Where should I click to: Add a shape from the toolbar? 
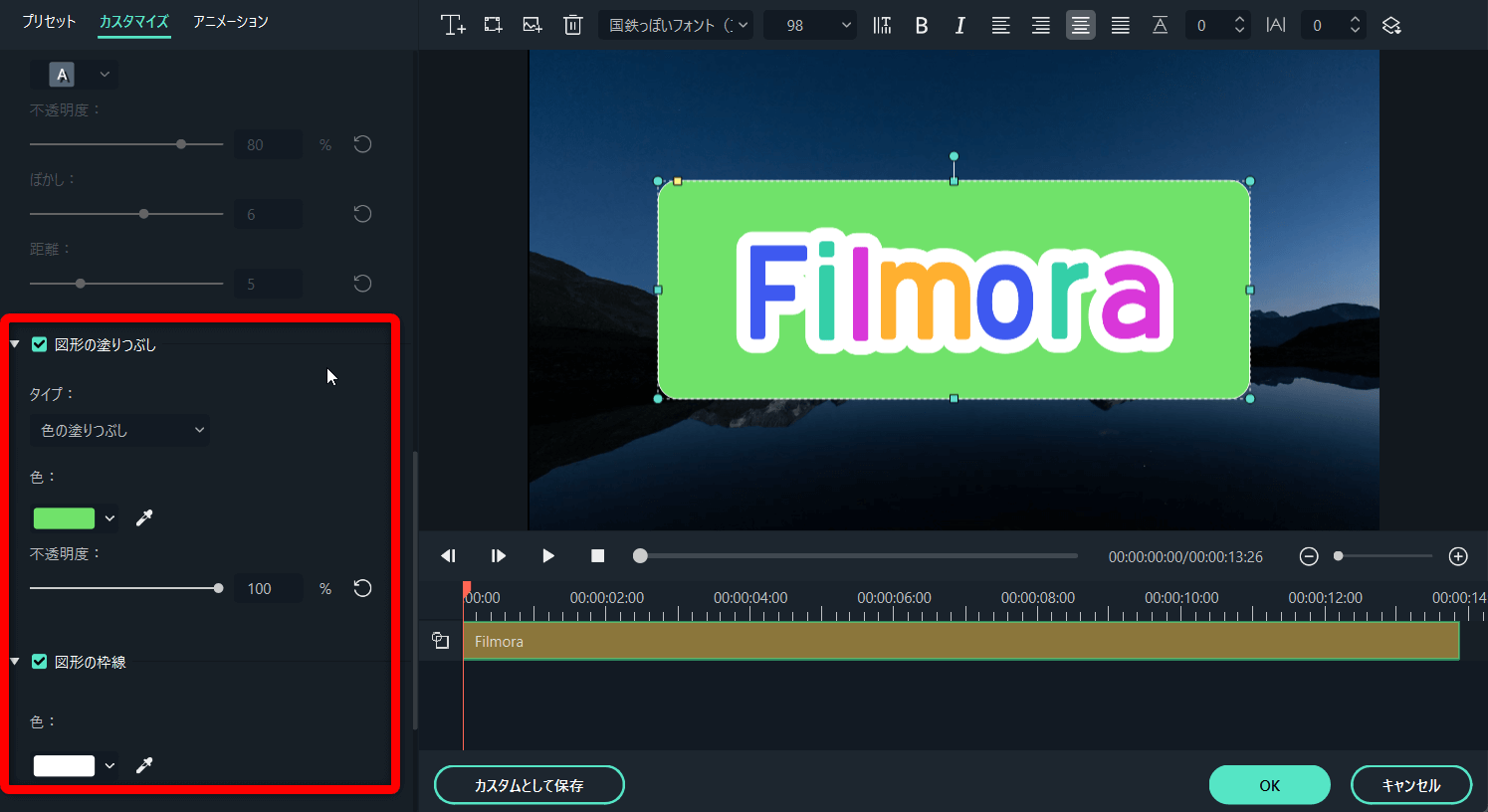[493, 25]
